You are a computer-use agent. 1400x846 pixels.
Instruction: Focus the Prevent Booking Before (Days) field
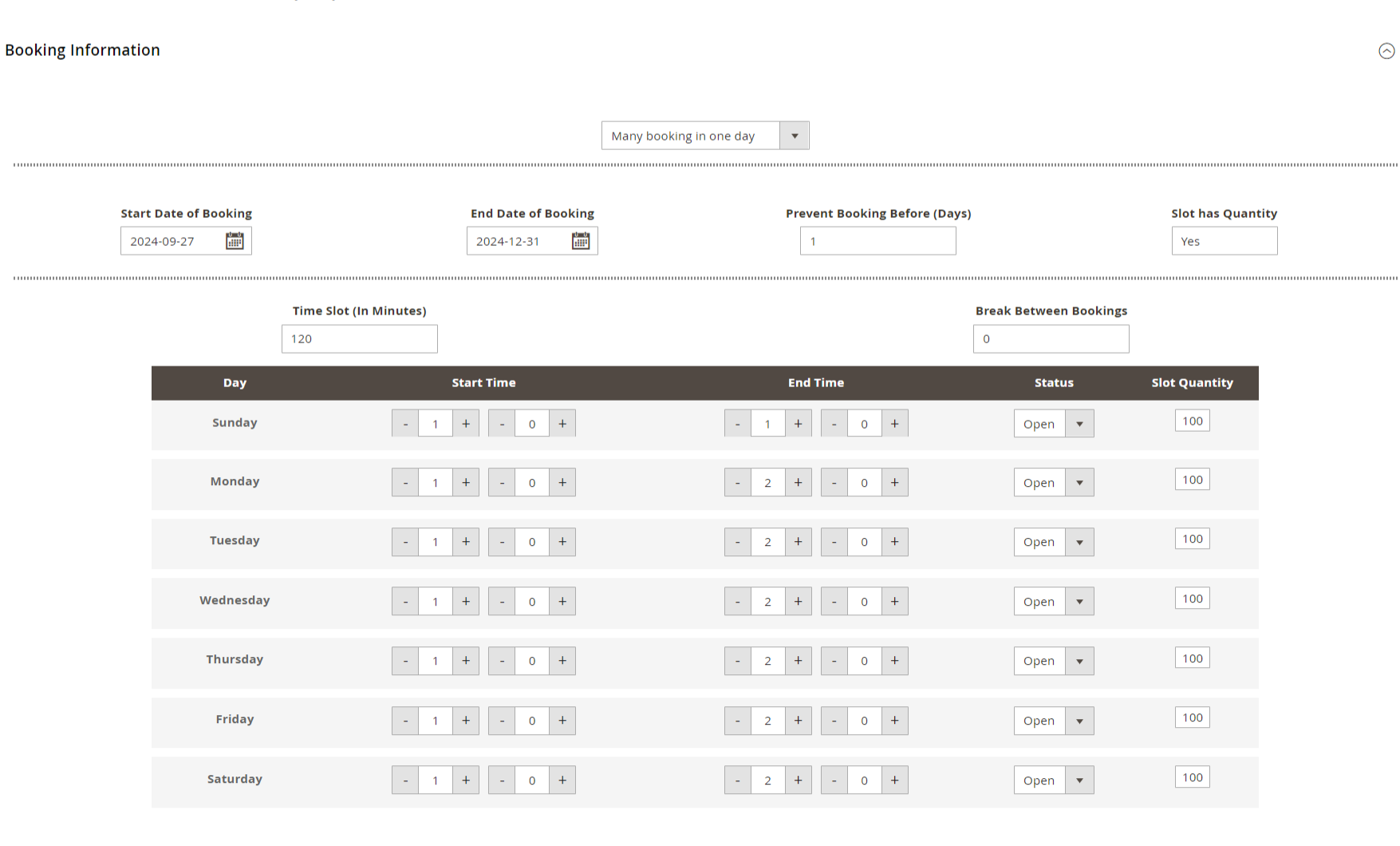click(878, 241)
